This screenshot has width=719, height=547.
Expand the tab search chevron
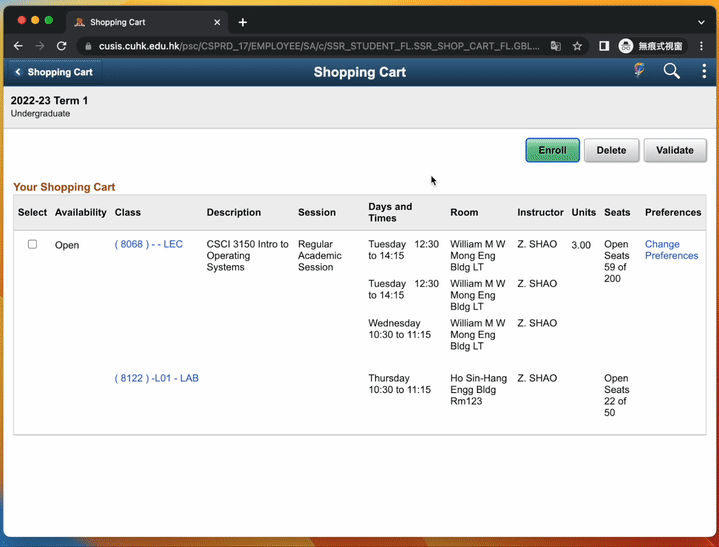coord(701,22)
